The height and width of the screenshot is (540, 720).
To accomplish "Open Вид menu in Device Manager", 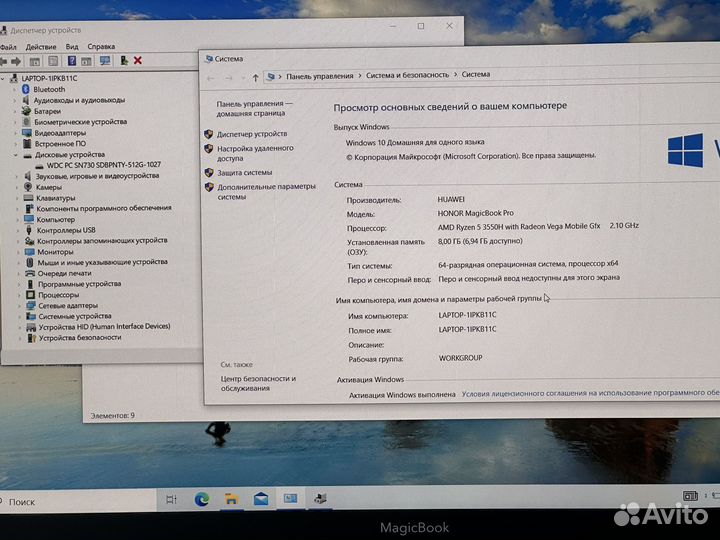I will pos(72,46).
